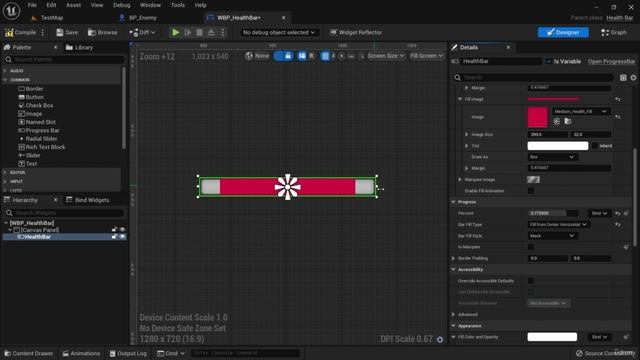Click the Stop simulation button
This screenshot has width=640, height=360.
click(199, 32)
